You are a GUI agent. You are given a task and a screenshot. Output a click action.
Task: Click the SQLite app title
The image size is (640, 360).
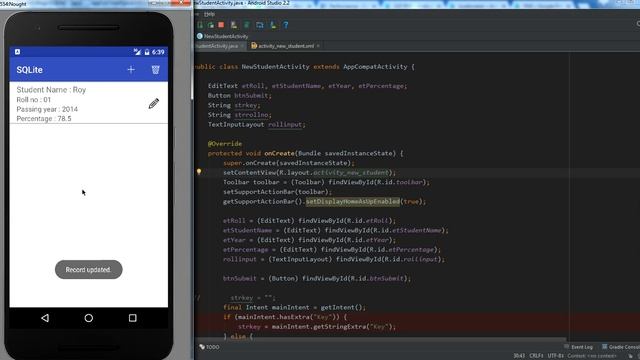click(x=29, y=70)
